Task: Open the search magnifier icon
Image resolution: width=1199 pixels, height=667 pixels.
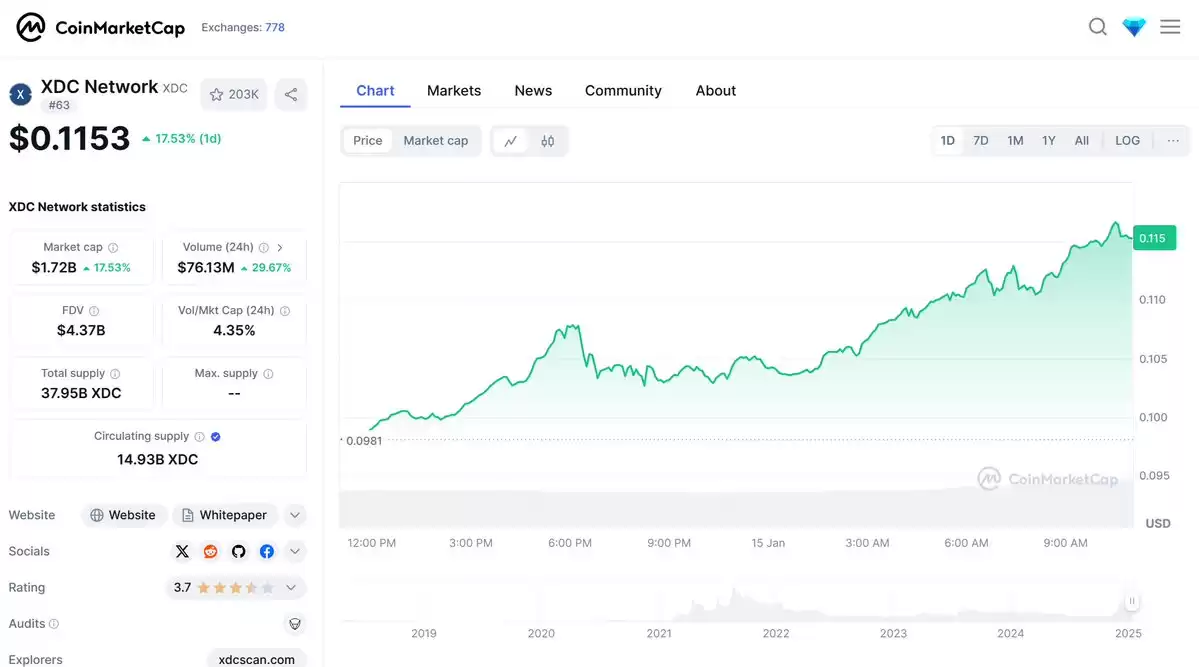Action: [1097, 27]
